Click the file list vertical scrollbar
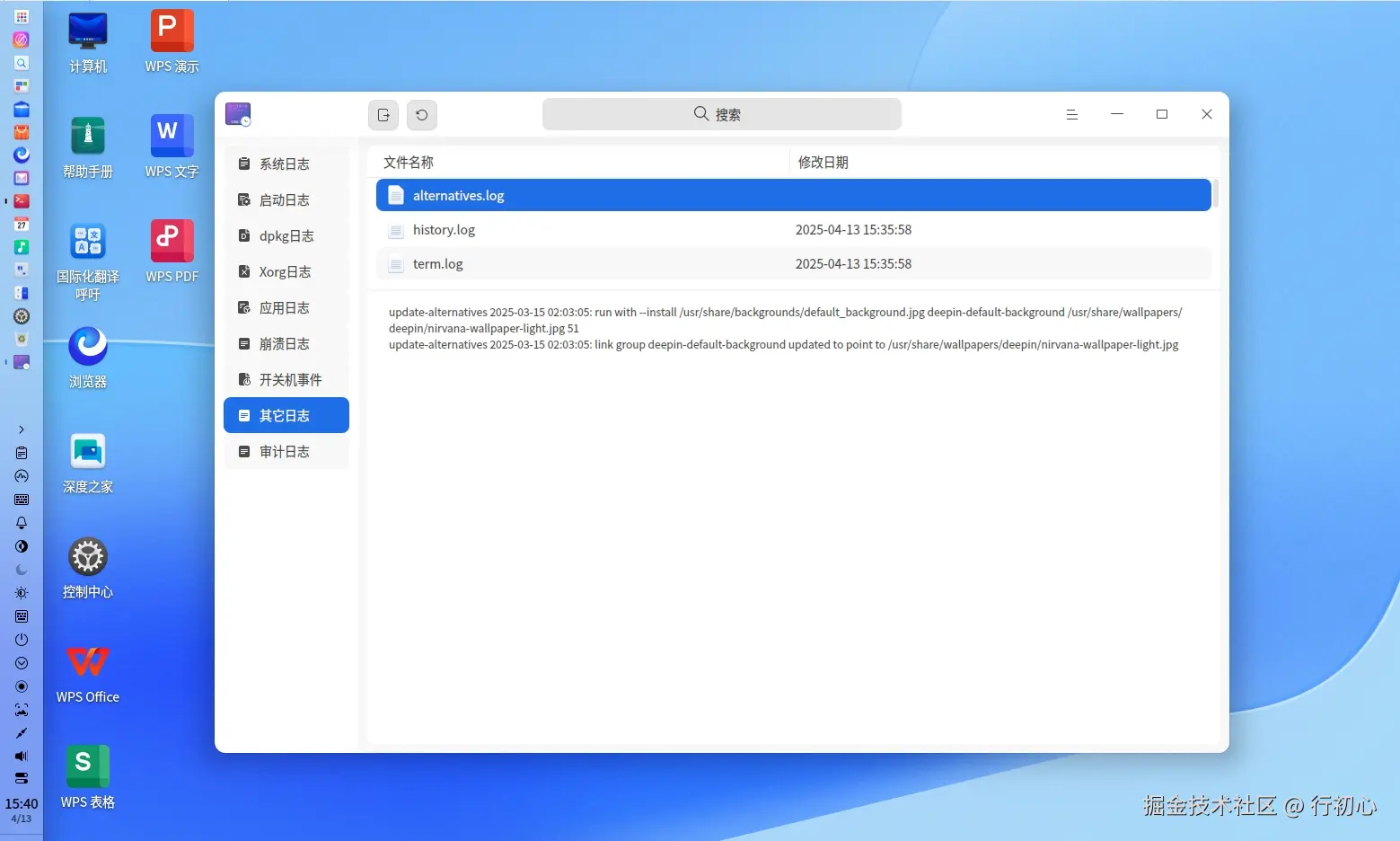Viewport: 1400px width, 841px height. (x=1215, y=194)
